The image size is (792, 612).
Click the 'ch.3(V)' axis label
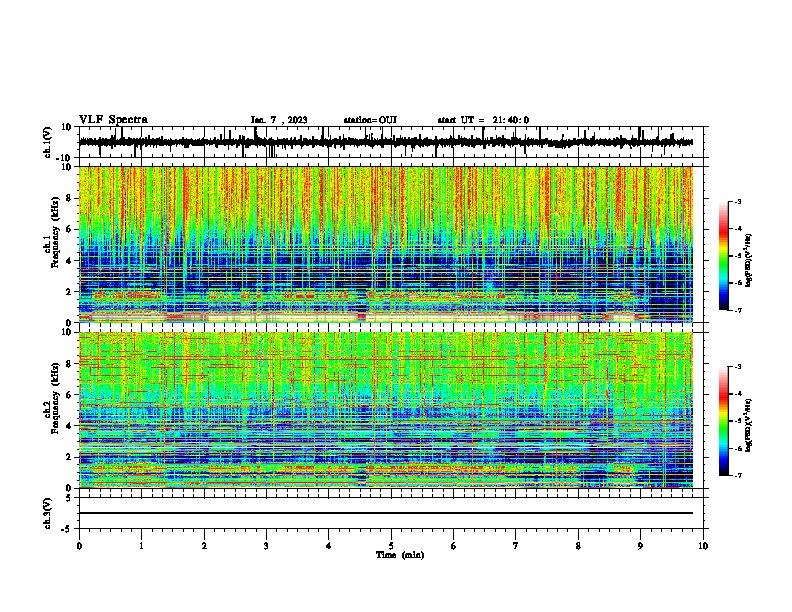(48, 513)
